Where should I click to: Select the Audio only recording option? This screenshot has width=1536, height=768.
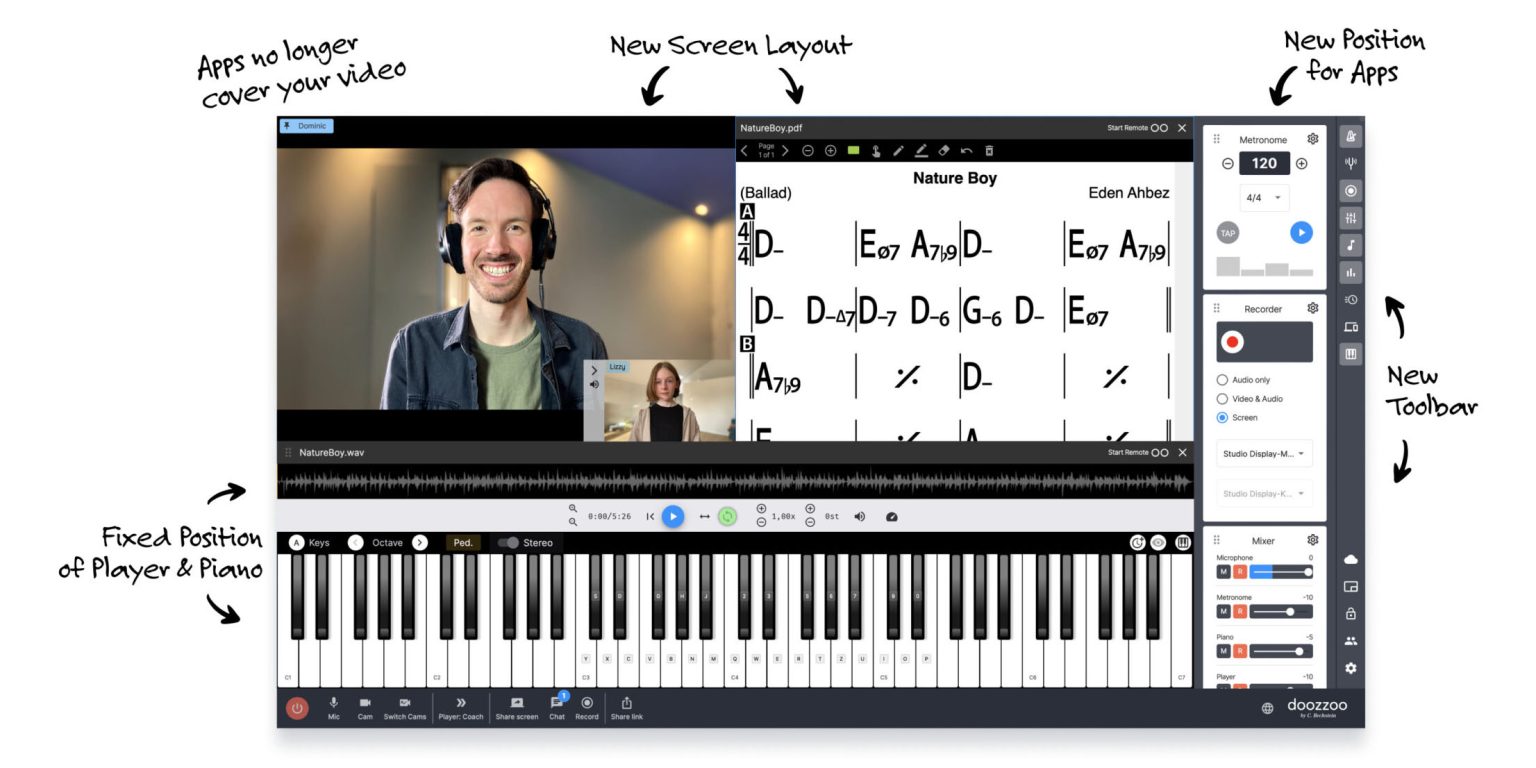click(x=1222, y=380)
